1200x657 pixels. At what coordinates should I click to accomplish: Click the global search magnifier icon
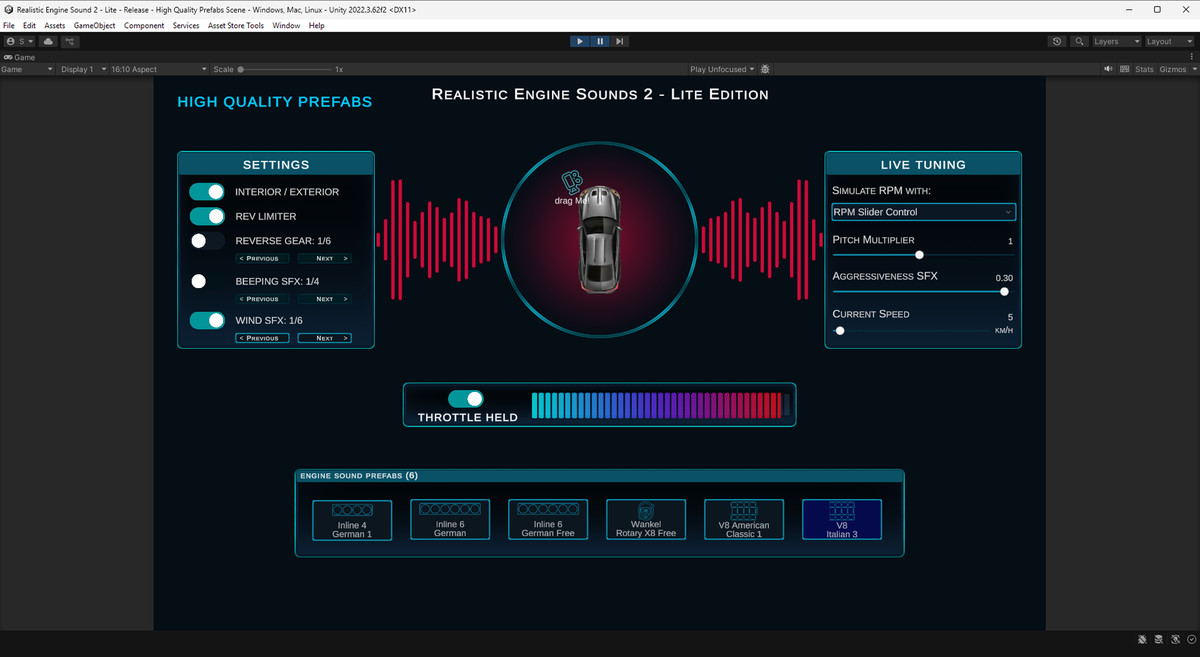pos(1080,41)
